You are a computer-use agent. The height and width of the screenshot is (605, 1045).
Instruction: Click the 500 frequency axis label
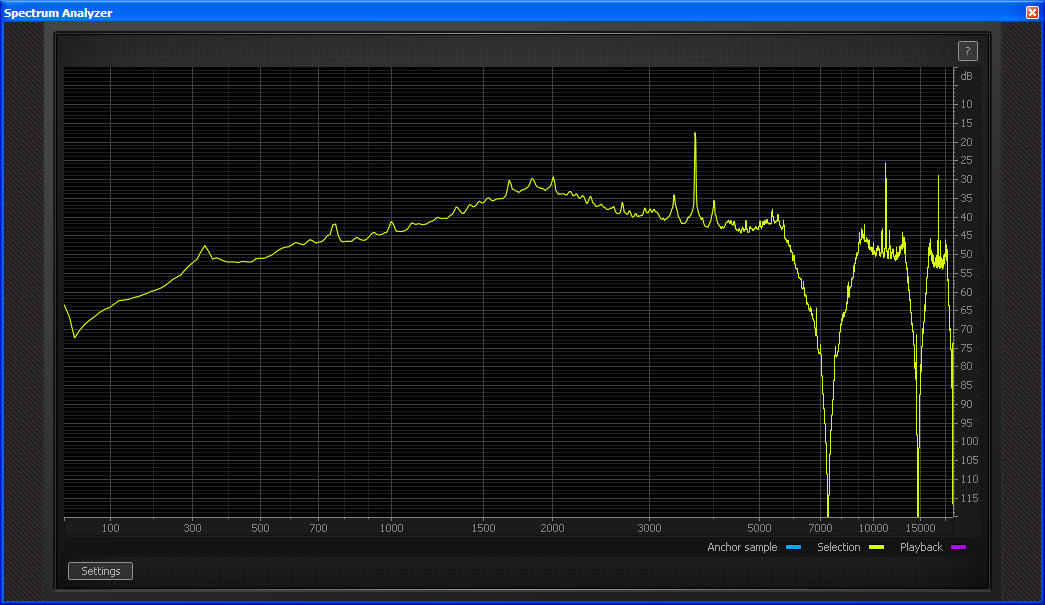[x=260, y=528]
